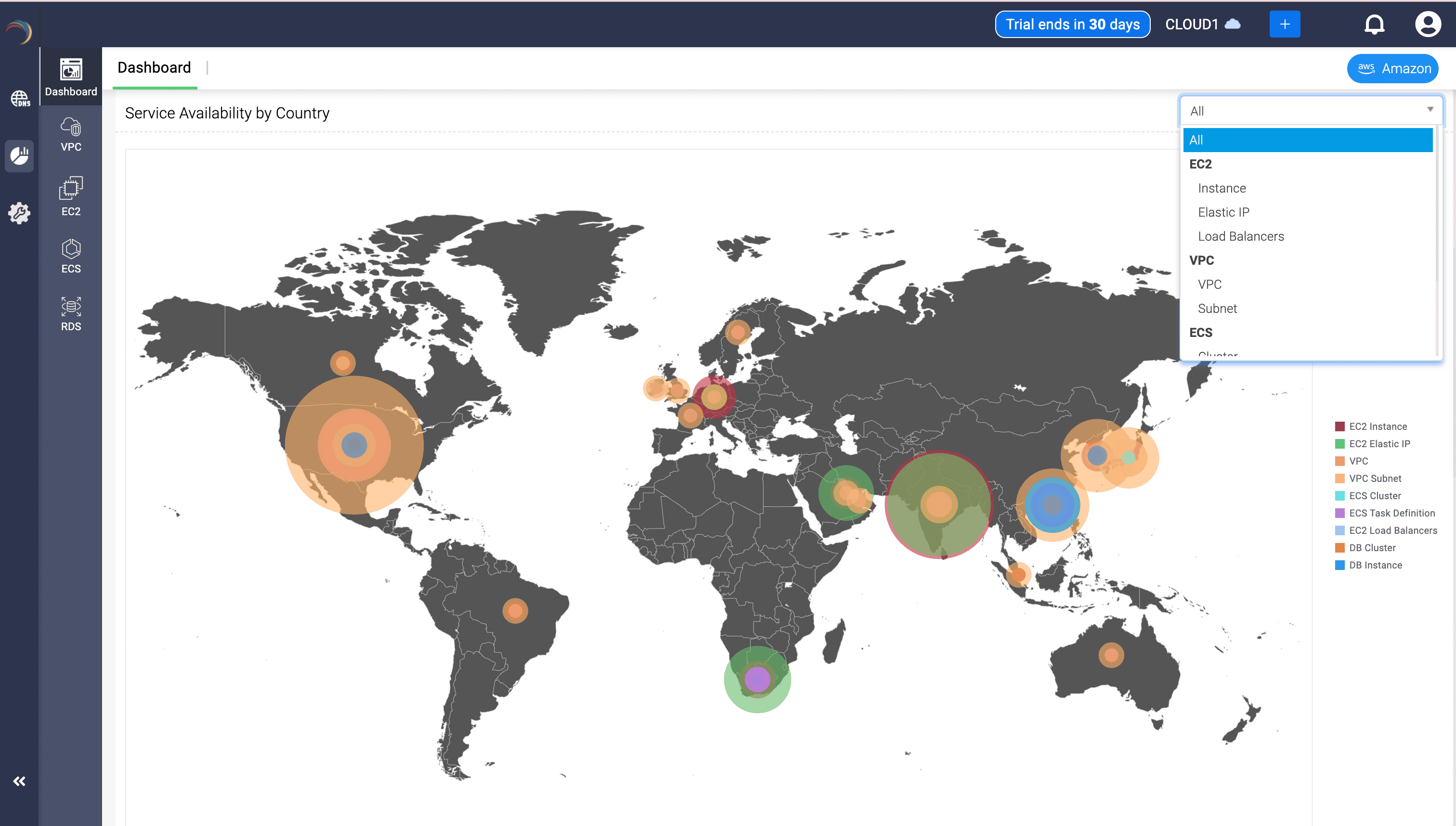Select Instance under EC2 in the dropdown
The width and height of the screenshot is (1456, 826).
(1222, 188)
